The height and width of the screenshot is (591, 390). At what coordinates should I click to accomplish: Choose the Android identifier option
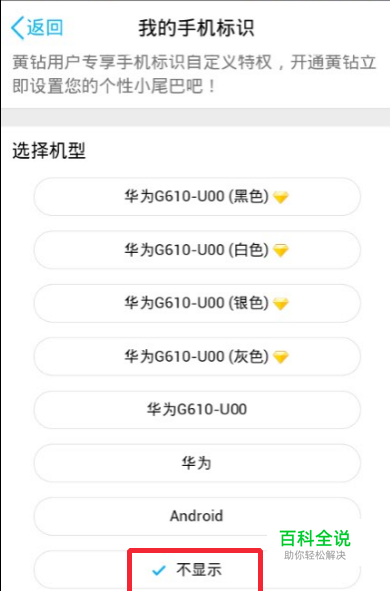coord(197,516)
